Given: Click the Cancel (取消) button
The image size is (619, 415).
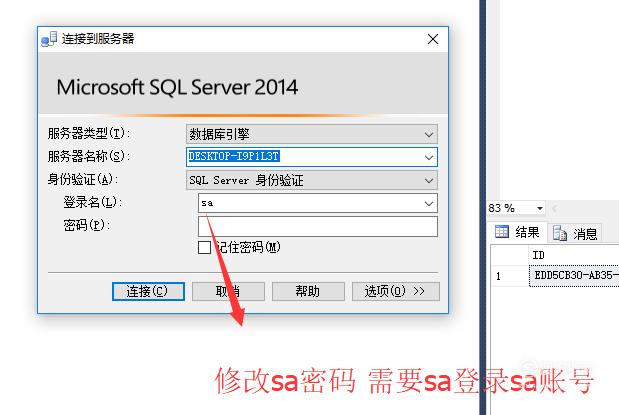Looking at the screenshot, I should click(228, 291).
